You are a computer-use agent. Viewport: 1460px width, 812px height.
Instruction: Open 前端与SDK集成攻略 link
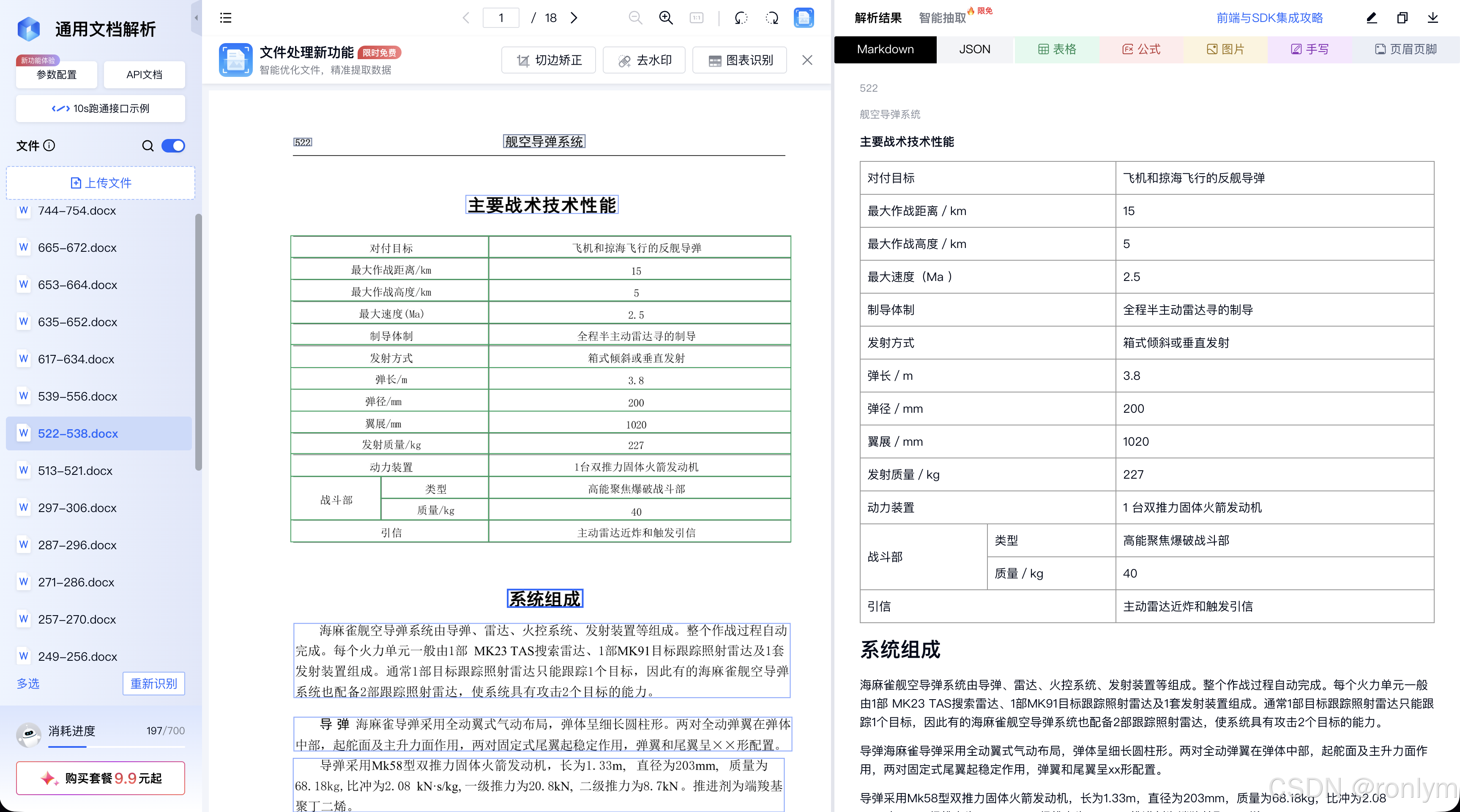(x=1269, y=18)
